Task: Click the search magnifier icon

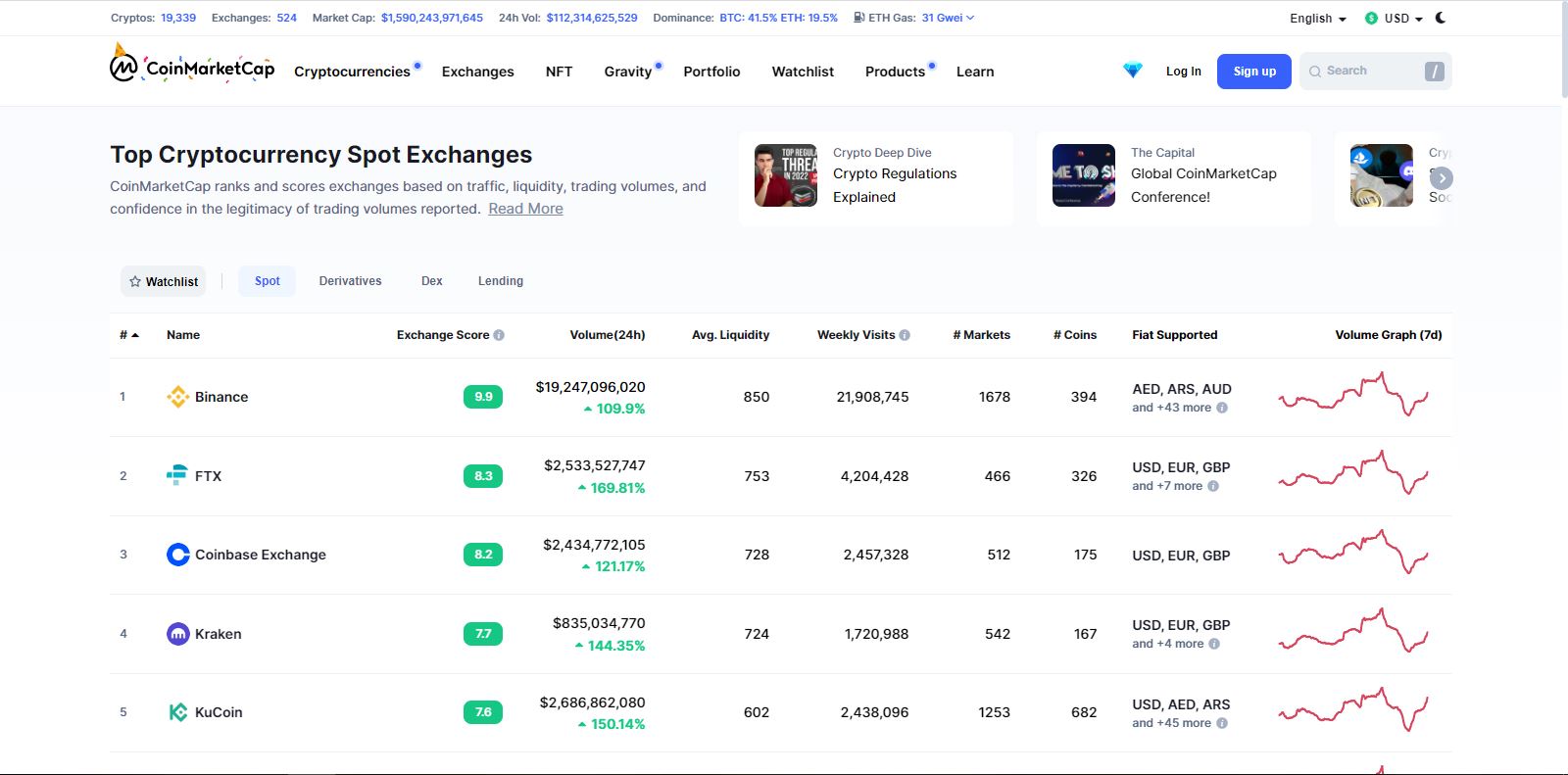Action: (1315, 72)
